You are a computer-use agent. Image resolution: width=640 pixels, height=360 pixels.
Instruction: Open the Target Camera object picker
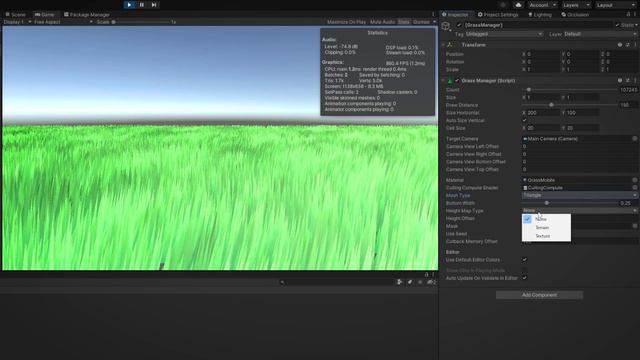coord(635,139)
